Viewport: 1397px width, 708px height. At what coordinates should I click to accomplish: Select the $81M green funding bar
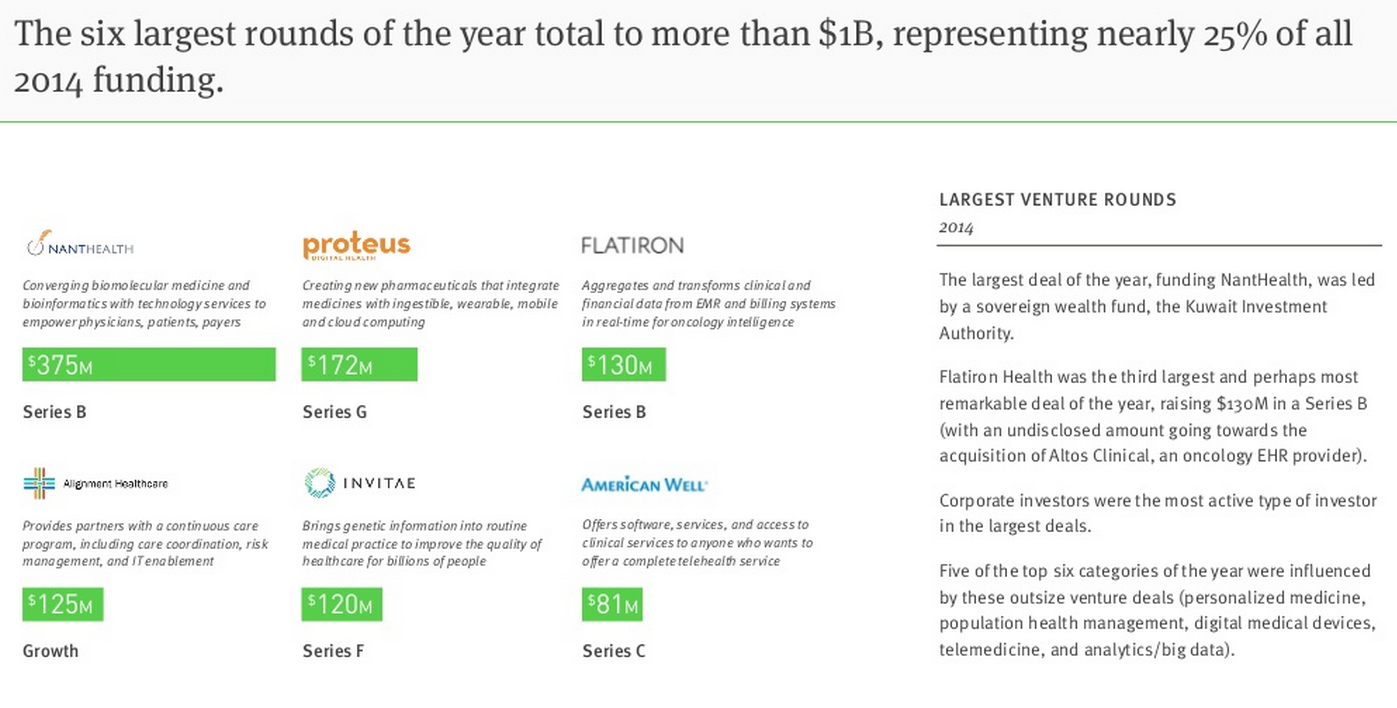[x=612, y=604]
